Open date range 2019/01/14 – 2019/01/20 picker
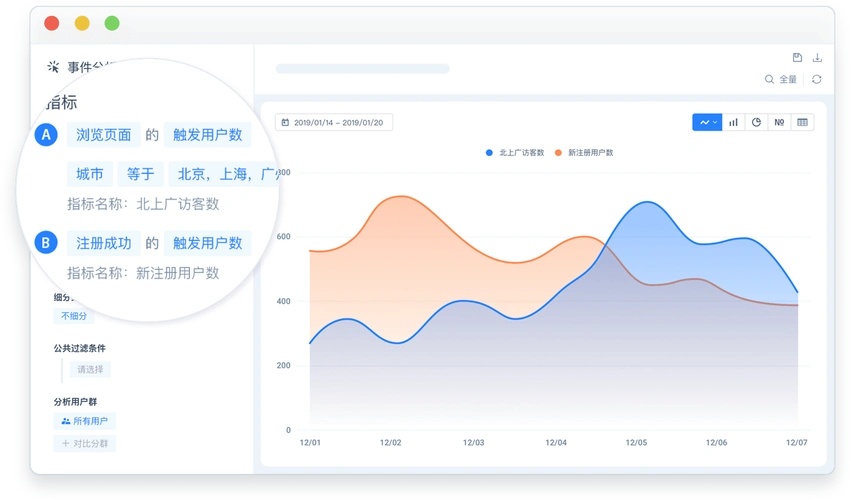851x500 pixels. (x=334, y=123)
